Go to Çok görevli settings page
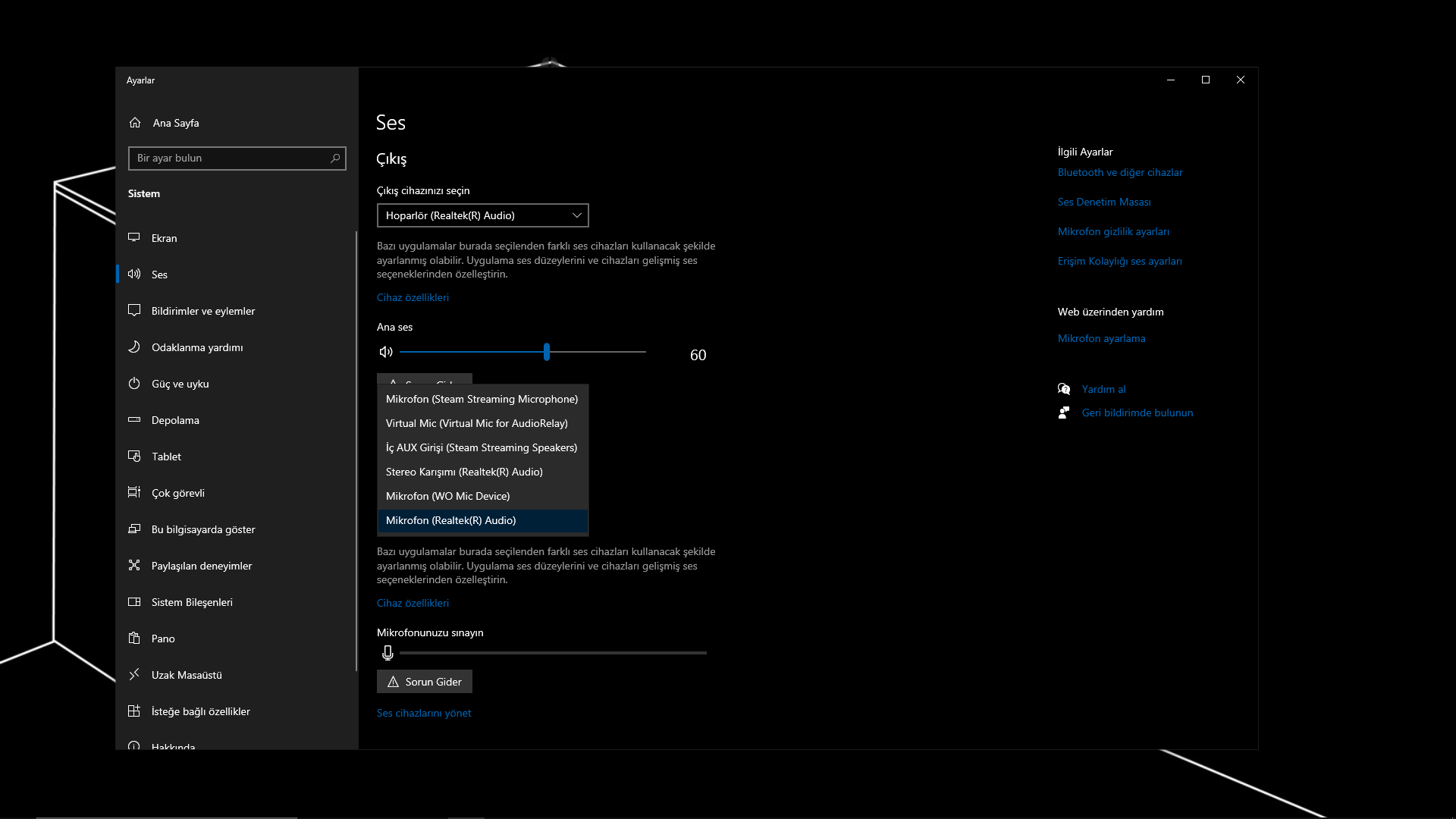The height and width of the screenshot is (819, 1456). coord(178,493)
